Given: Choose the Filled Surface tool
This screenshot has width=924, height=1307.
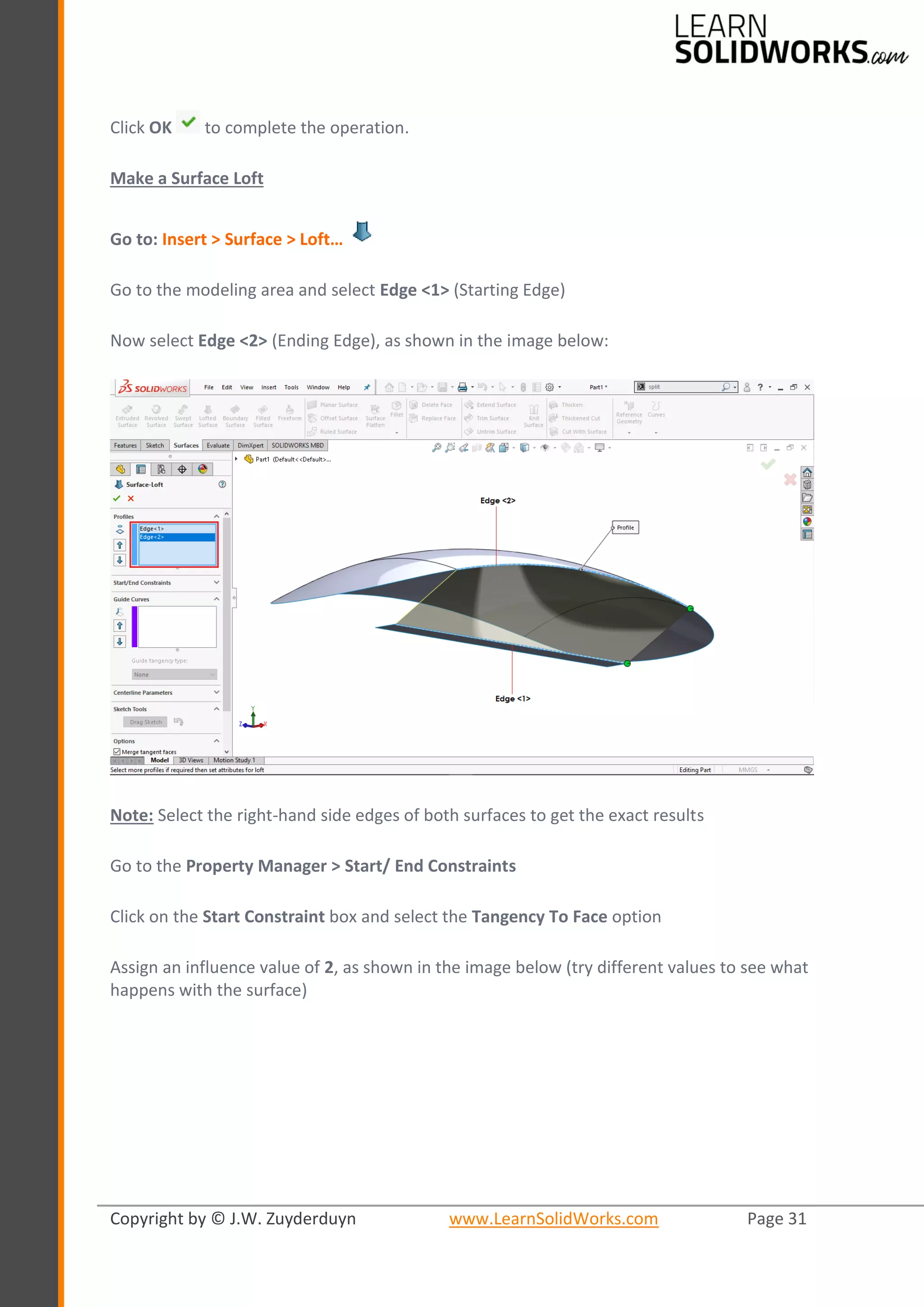Looking at the screenshot, I should point(263,416).
